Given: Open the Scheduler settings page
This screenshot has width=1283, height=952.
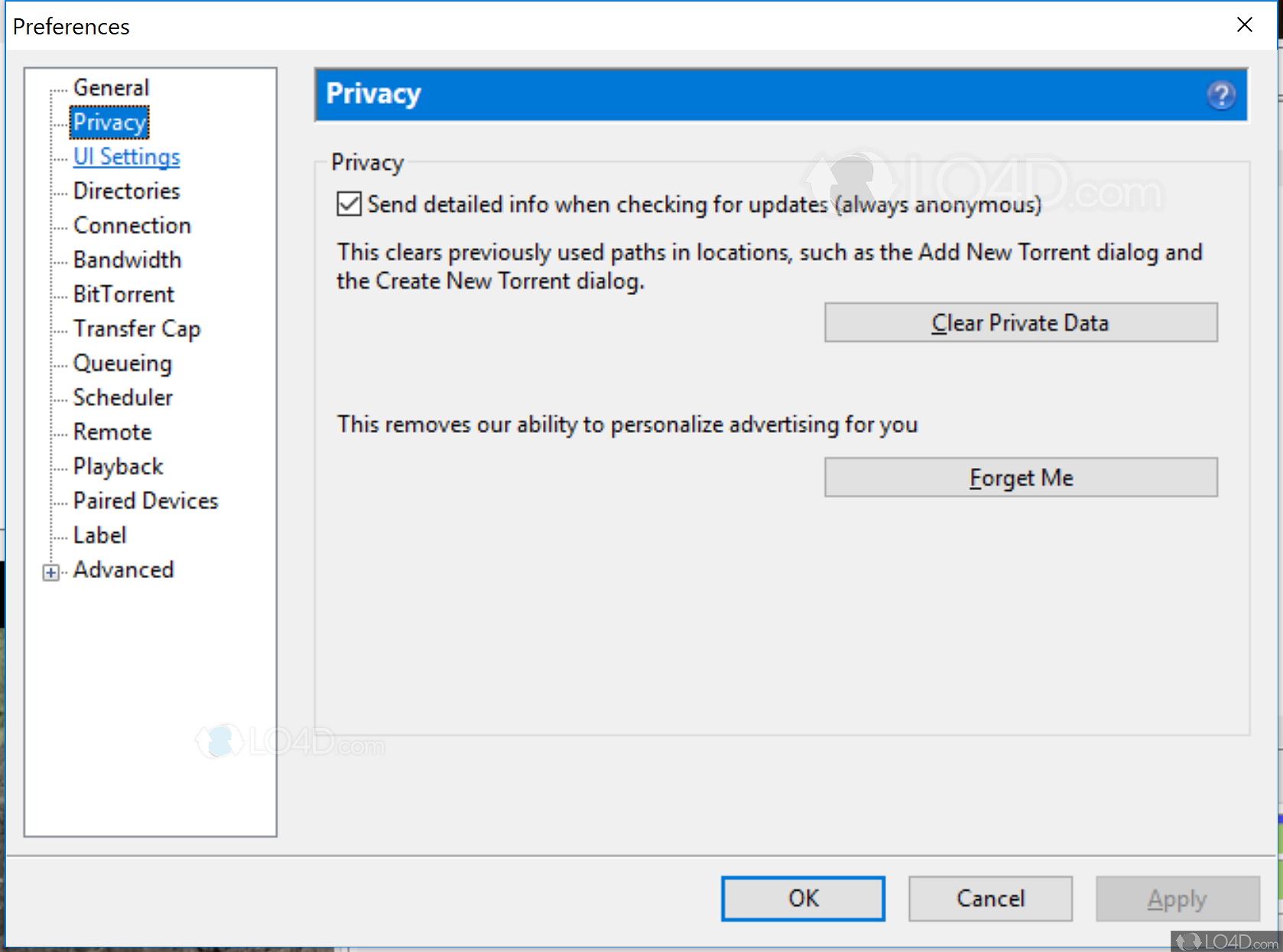Looking at the screenshot, I should pos(122,398).
